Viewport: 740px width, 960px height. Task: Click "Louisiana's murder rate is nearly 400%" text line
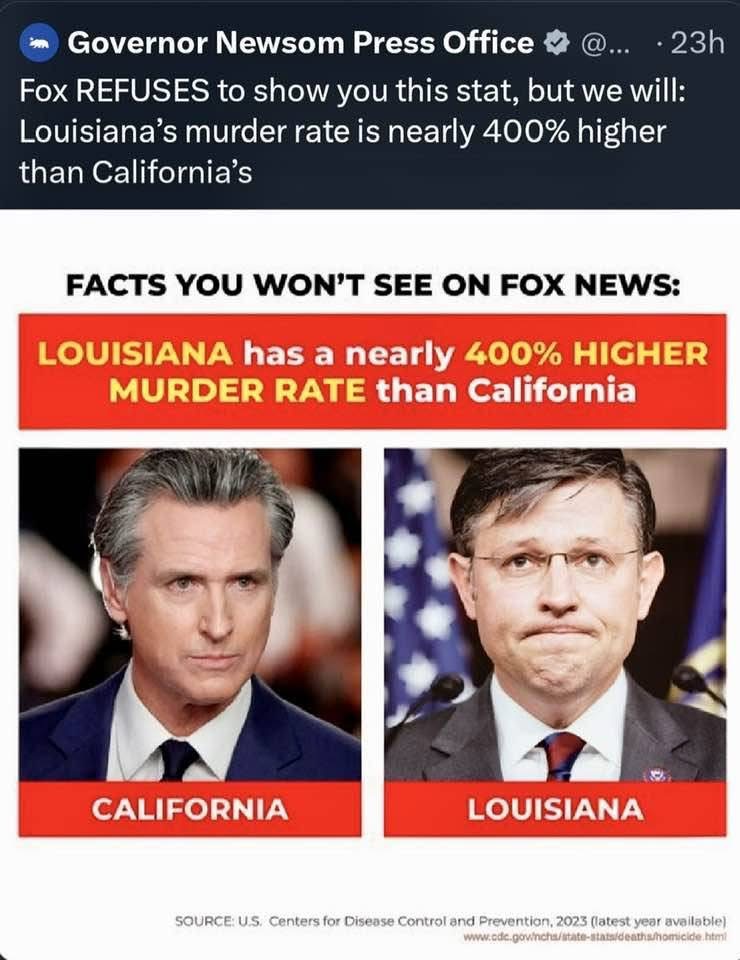(x=342, y=132)
